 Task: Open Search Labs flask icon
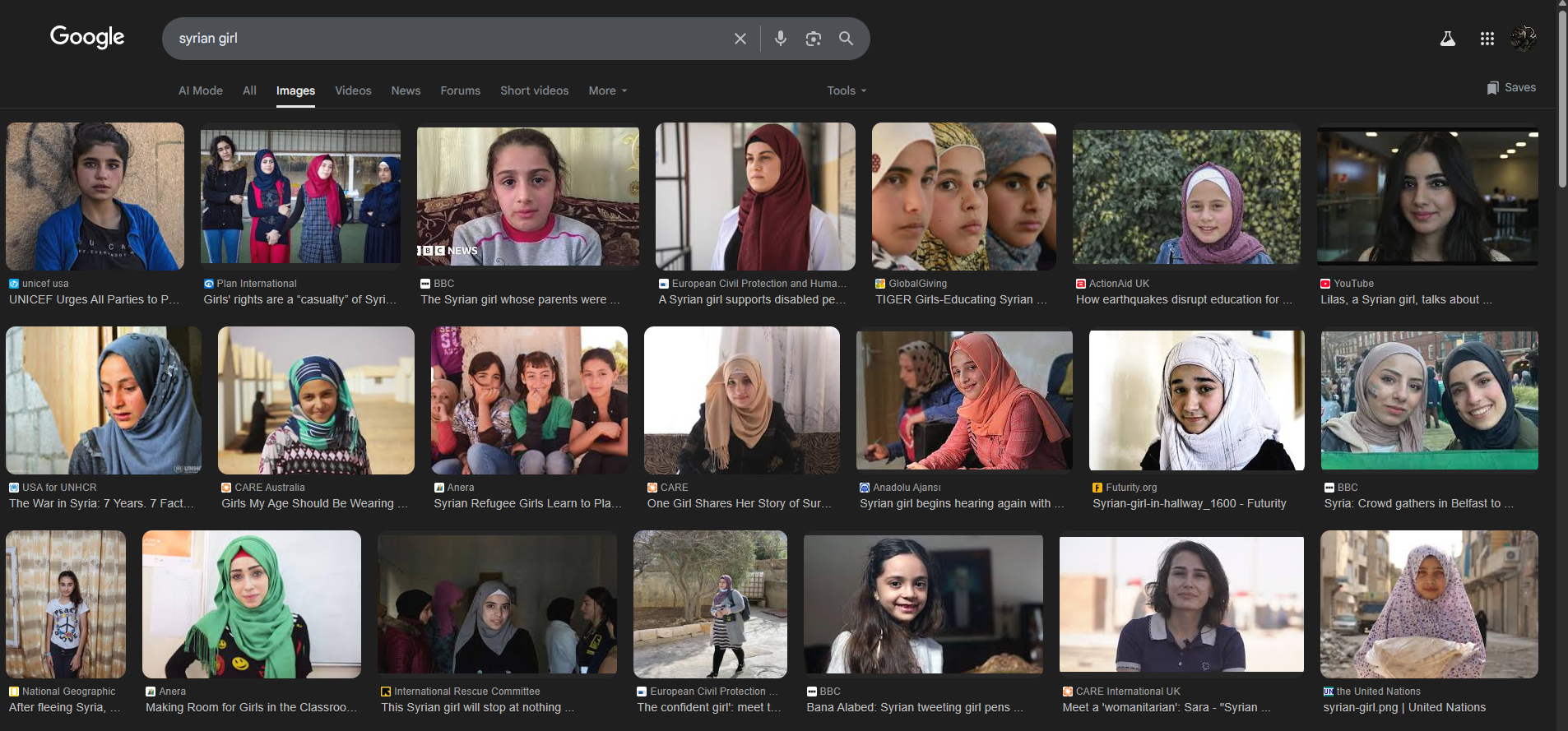1447,39
